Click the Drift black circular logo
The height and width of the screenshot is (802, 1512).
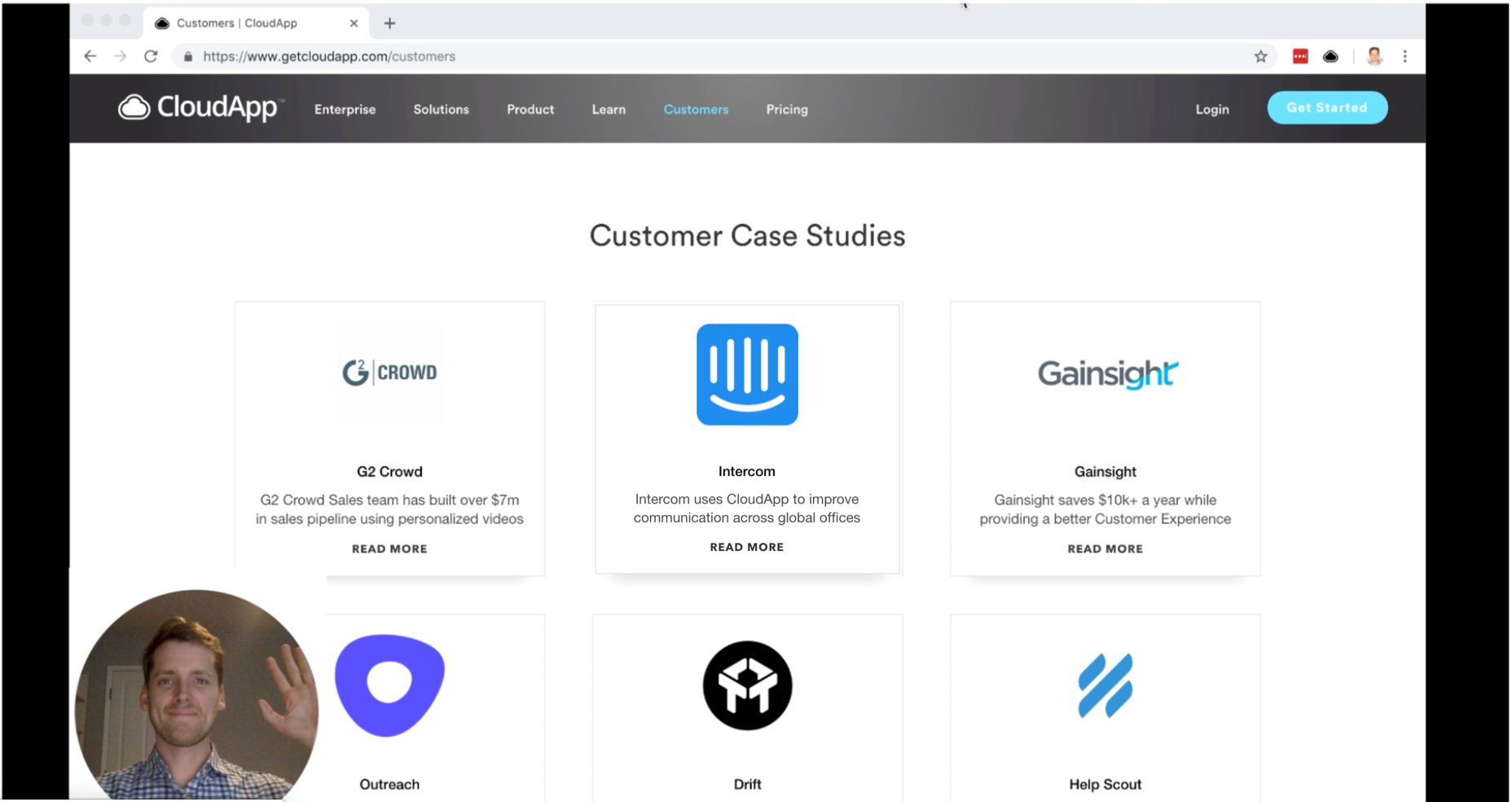(x=747, y=685)
